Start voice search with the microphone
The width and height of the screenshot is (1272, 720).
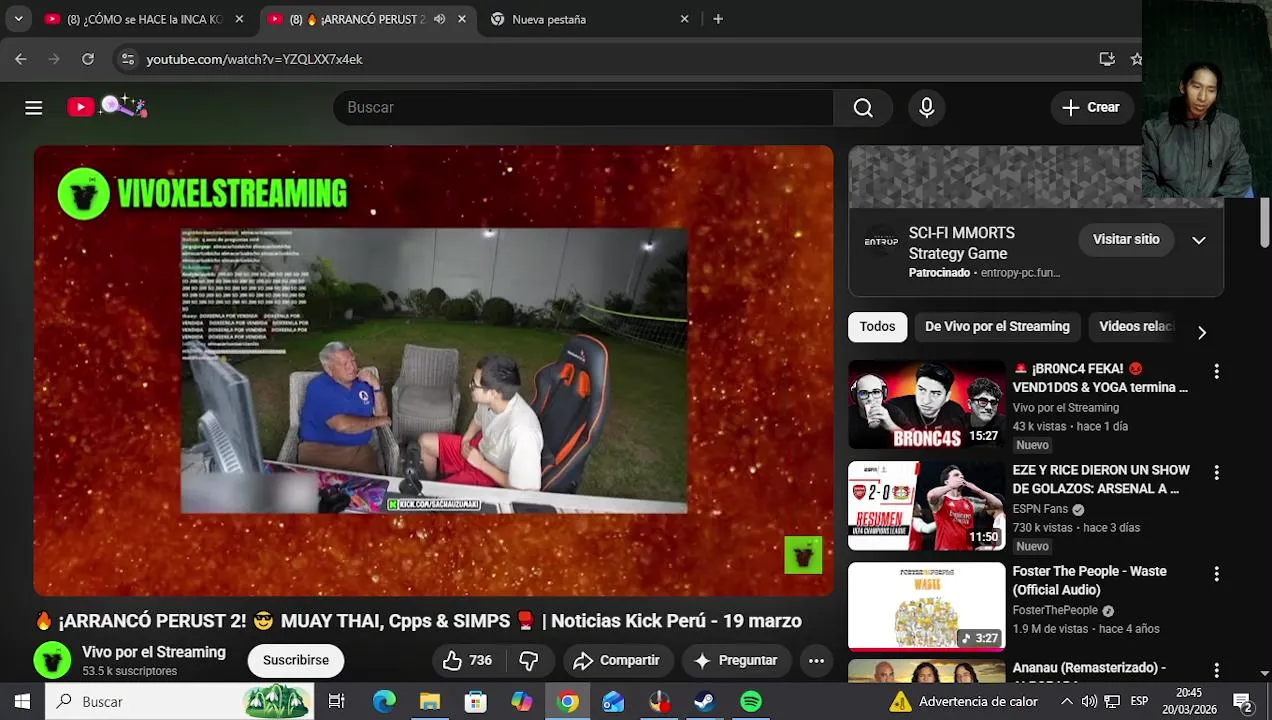pyautogui.click(x=926, y=107)
